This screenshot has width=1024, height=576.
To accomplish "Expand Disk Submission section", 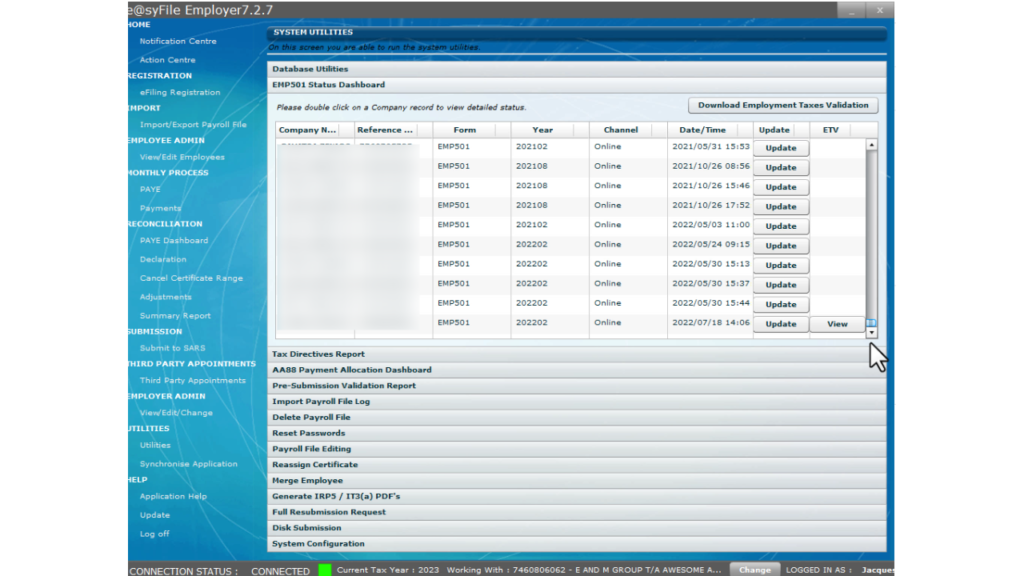I will 577,528.
